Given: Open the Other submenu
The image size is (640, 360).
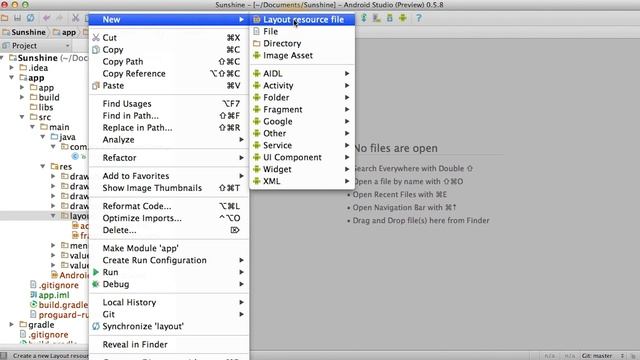Looking at the screenshot, I should 302,133.
